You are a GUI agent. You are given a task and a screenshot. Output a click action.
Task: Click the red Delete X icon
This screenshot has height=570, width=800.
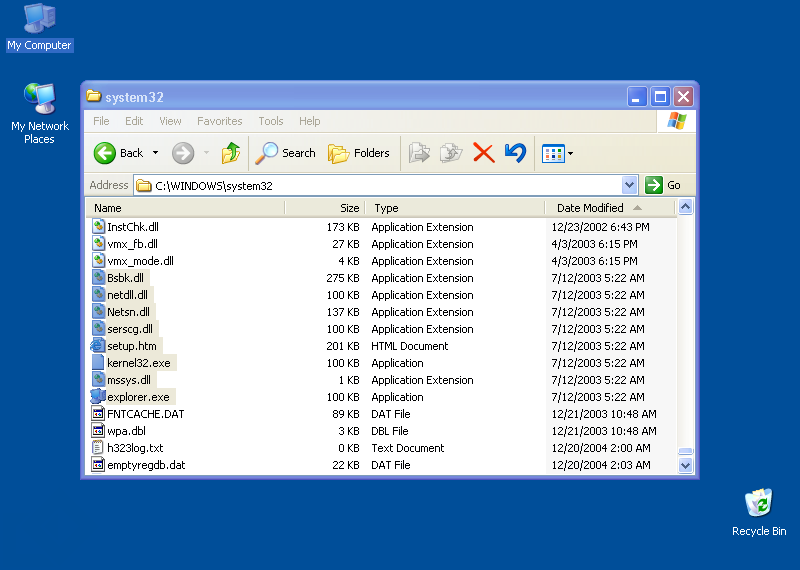click(x=484, y=153)
